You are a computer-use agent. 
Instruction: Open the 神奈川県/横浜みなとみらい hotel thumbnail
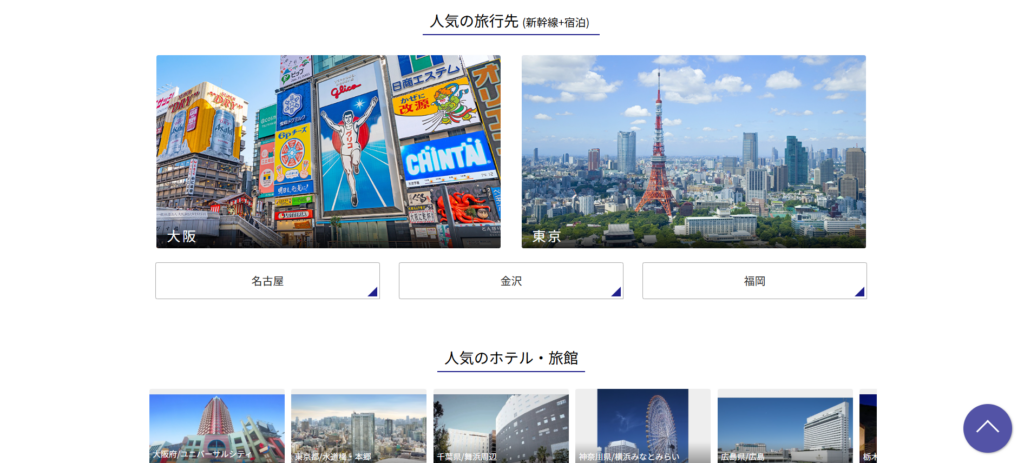(x=643, y=425)
